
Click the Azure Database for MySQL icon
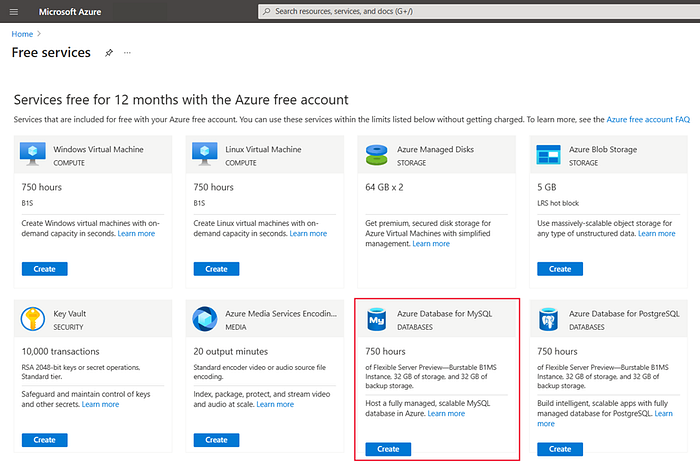pos(377,319)
